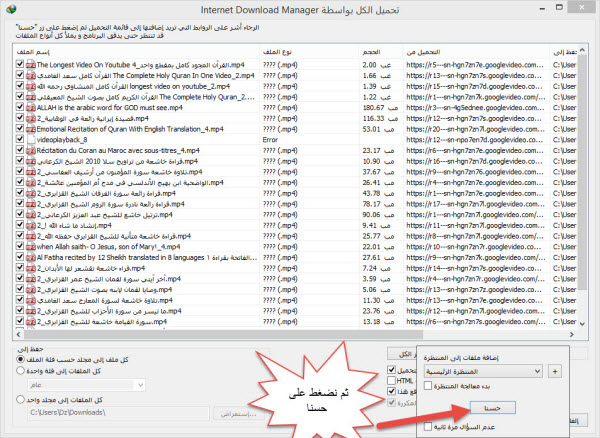Open the 'عام' category dropdown
This screenshot has width=600, height=438.
click(86, 385)
